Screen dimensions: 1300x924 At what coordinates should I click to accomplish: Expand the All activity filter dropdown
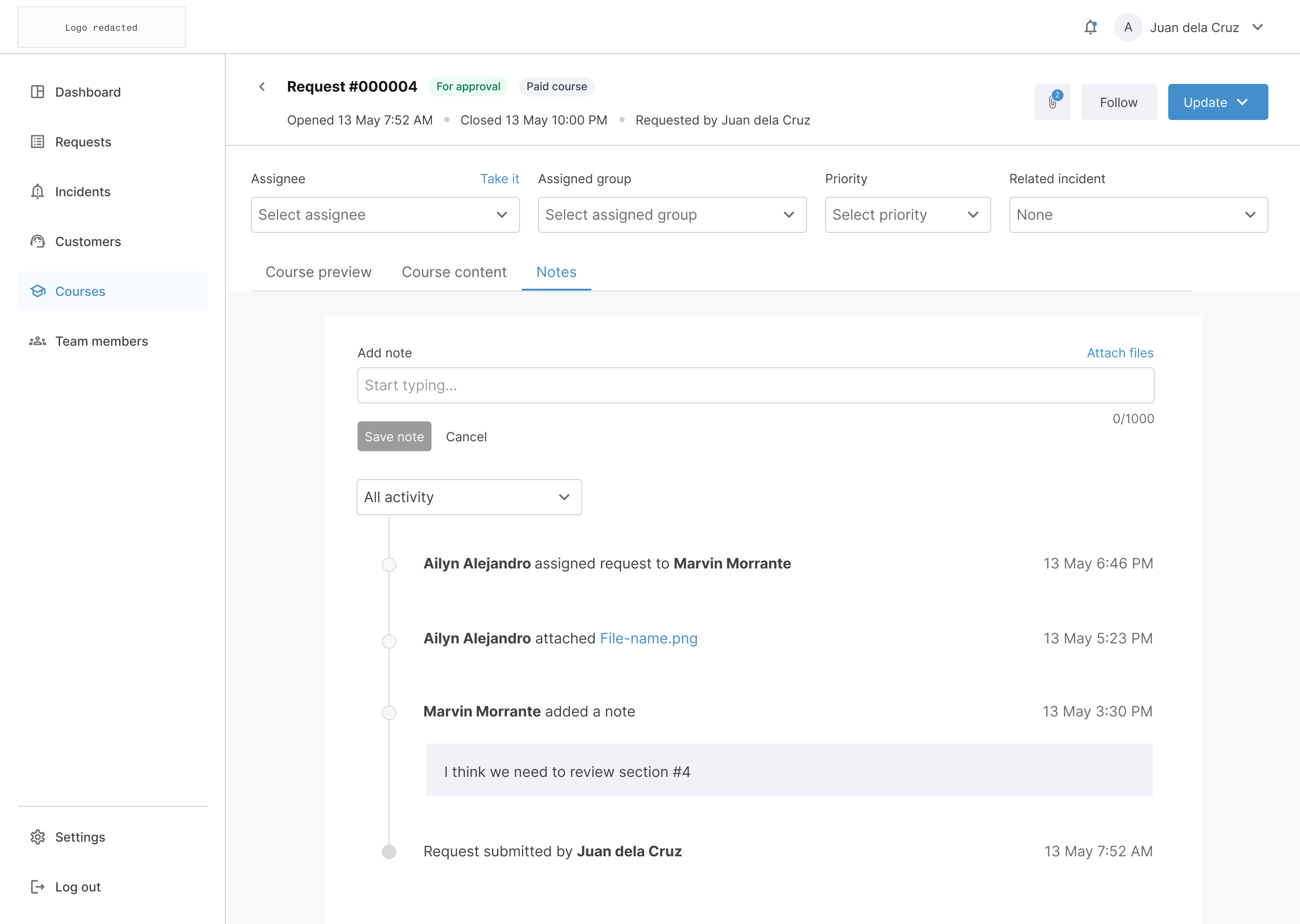tap(469, 497)
